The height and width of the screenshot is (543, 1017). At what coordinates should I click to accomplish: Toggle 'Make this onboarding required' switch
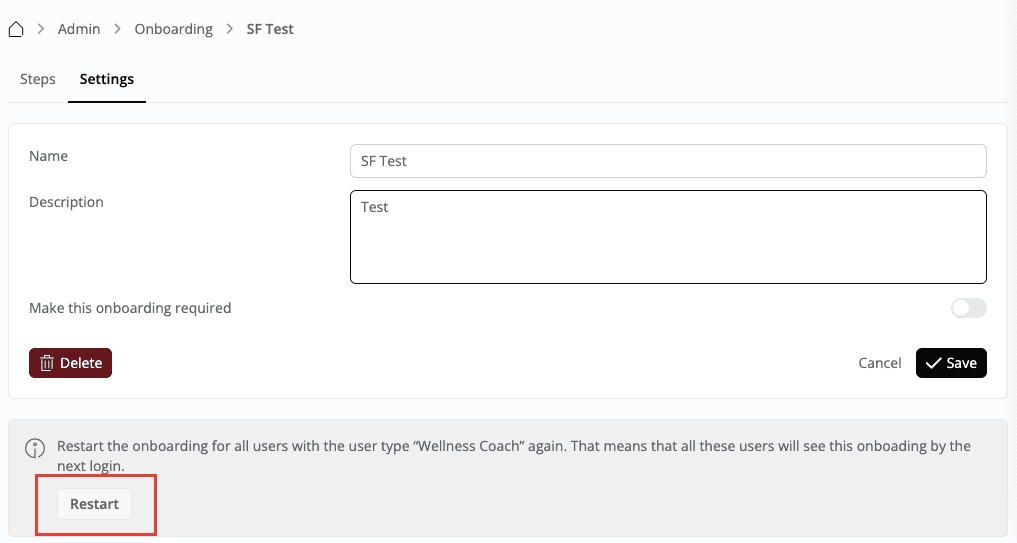pos(968,308)
